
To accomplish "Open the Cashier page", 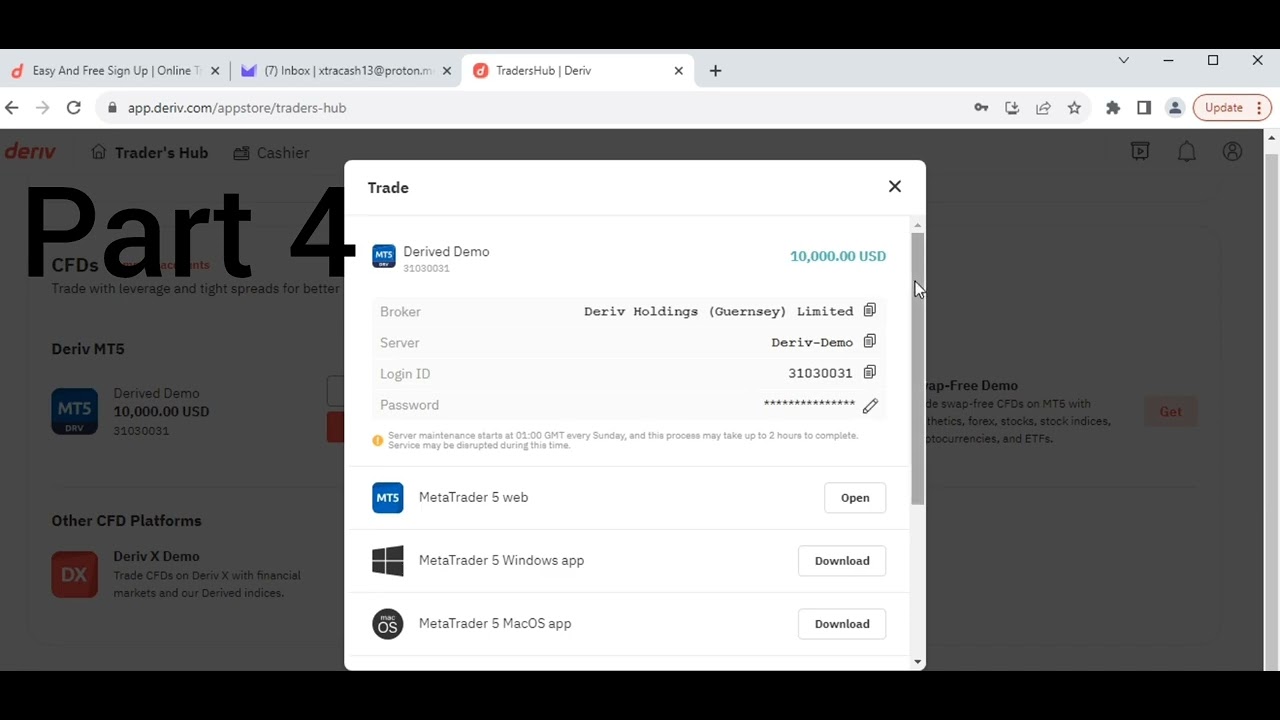I will 271,153.
